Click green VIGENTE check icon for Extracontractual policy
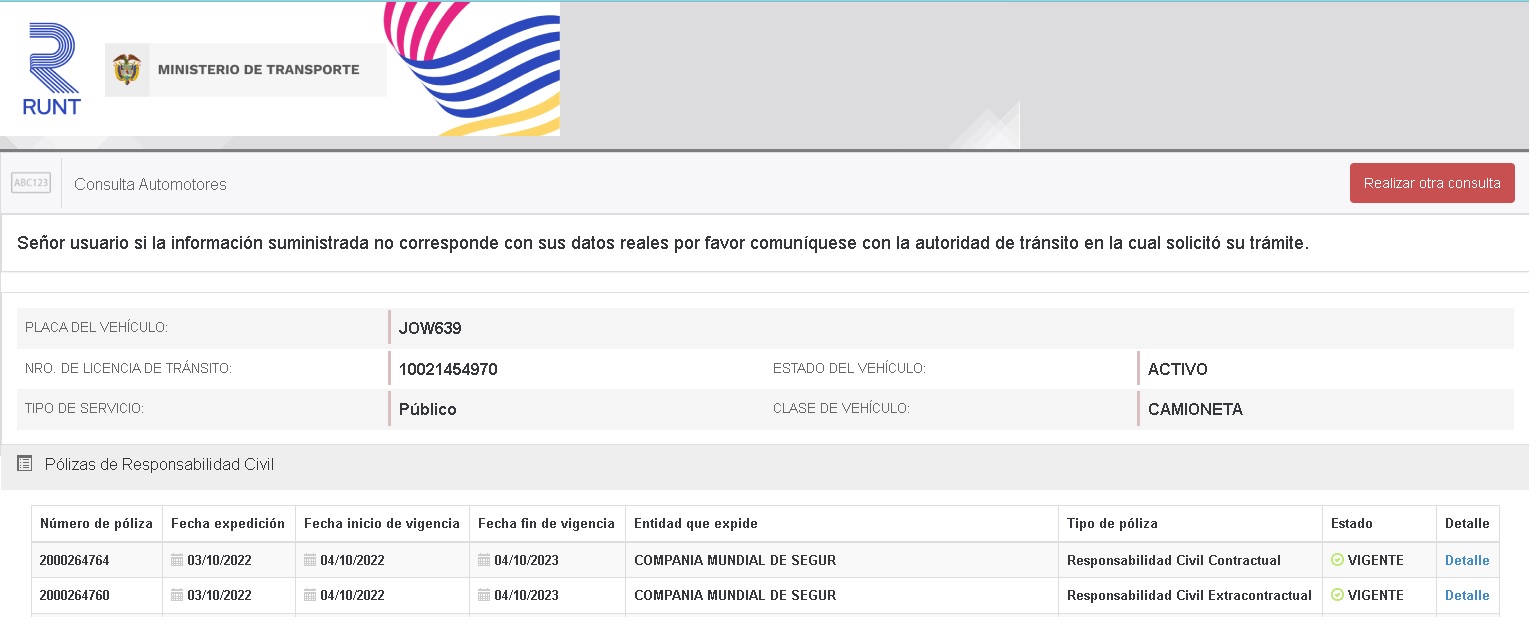The width and height of the screenshot is (1530, 630). click(x=1337, y=595)
